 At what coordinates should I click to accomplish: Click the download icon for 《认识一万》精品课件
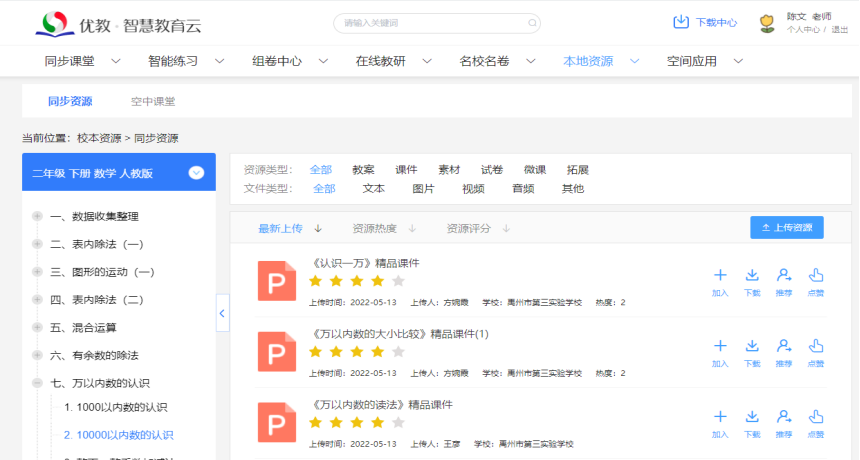[x=751, y=275]
